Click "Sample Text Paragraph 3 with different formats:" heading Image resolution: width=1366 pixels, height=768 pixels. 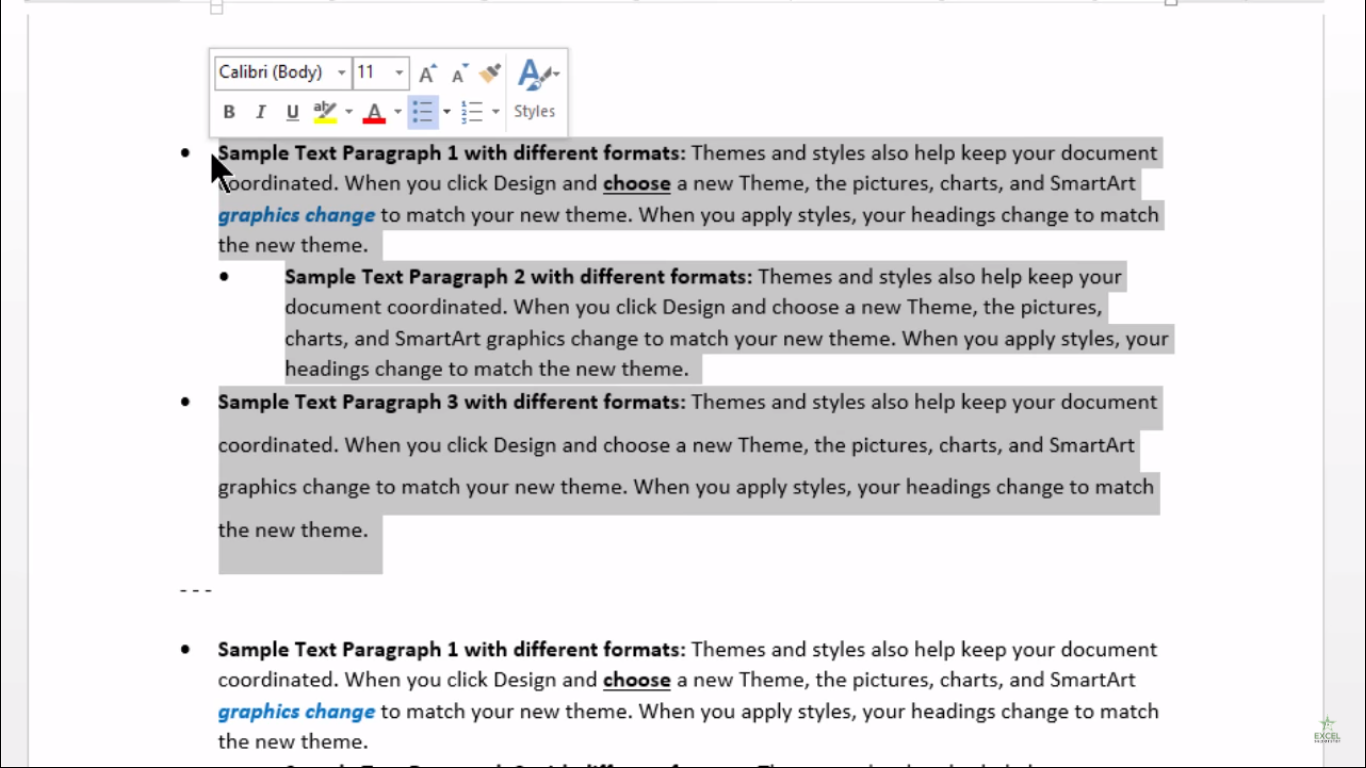(452, 402)
